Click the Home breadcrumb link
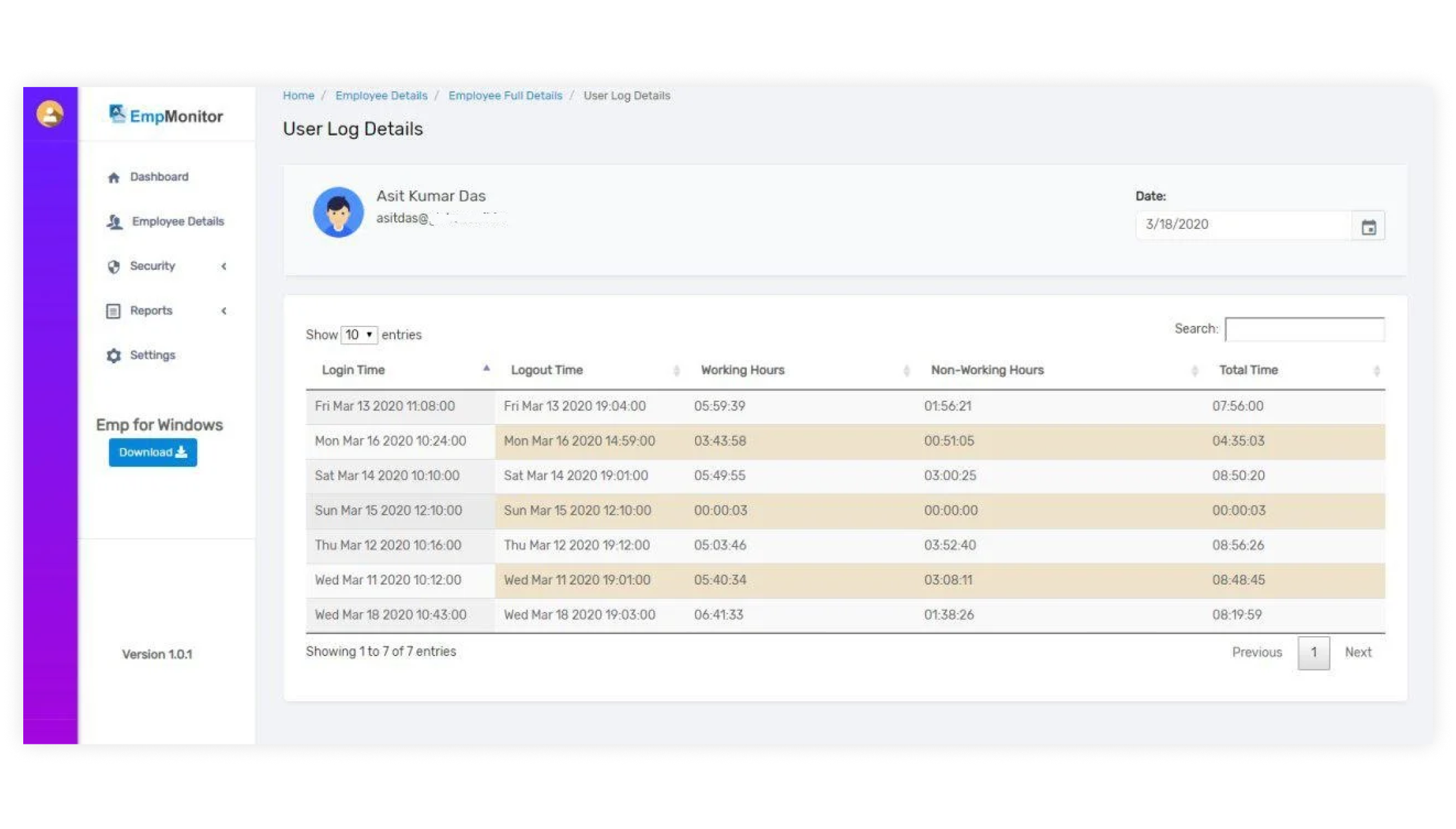The height and width of the screenshot is (829, 1456). (297, 95)
